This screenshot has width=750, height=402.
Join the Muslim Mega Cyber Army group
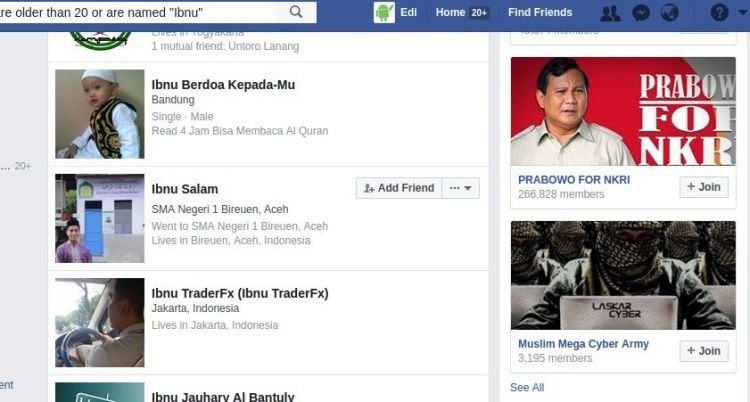click(704, 351)
